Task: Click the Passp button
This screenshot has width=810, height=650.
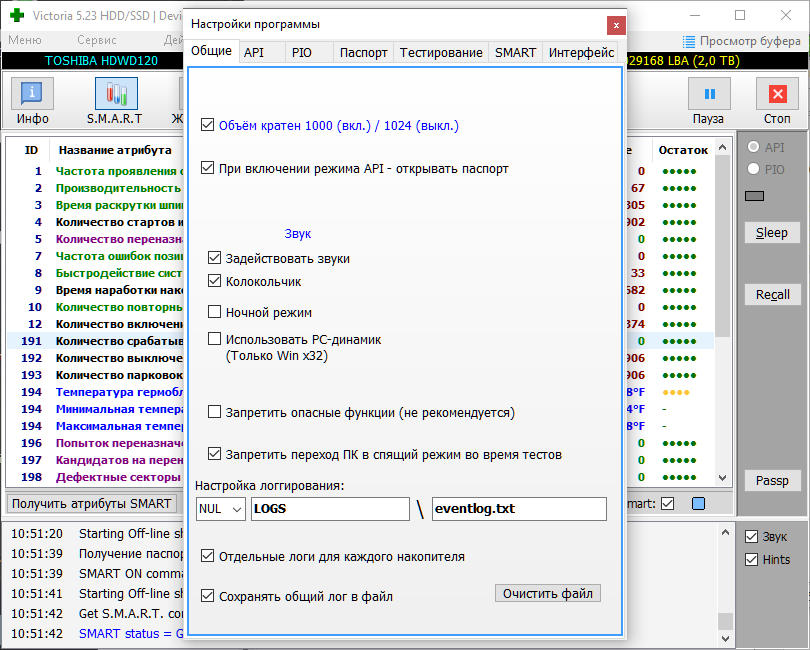Action: pyautogui.click(x=772, y=481)
